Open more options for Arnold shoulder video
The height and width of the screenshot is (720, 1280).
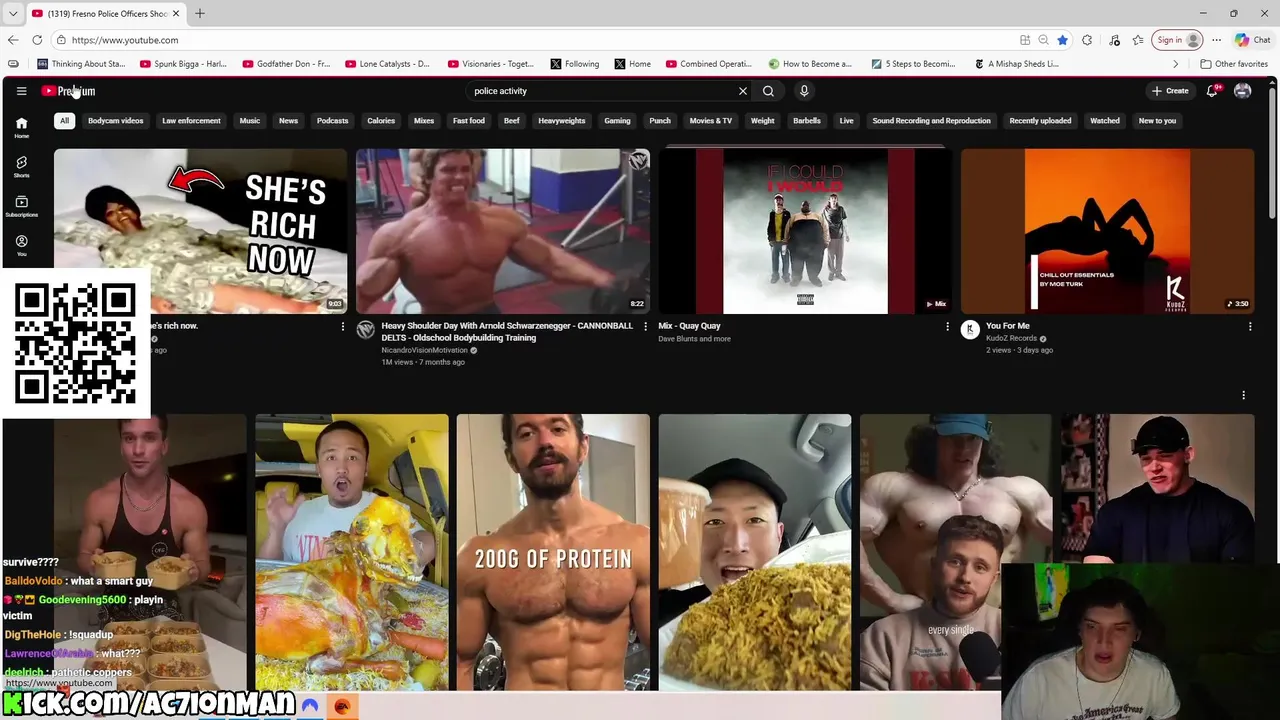tap(645, 327)
